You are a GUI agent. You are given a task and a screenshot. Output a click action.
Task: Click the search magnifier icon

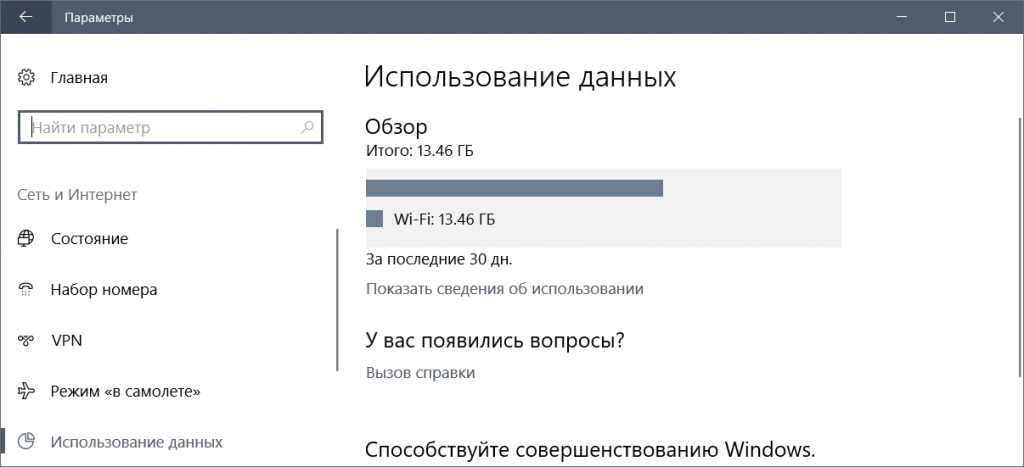click(308, 128)
